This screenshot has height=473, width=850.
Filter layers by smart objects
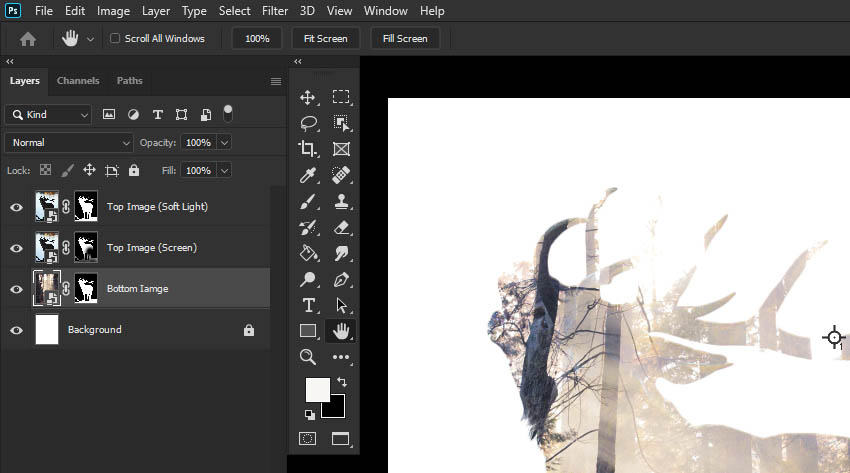(206, 114)
